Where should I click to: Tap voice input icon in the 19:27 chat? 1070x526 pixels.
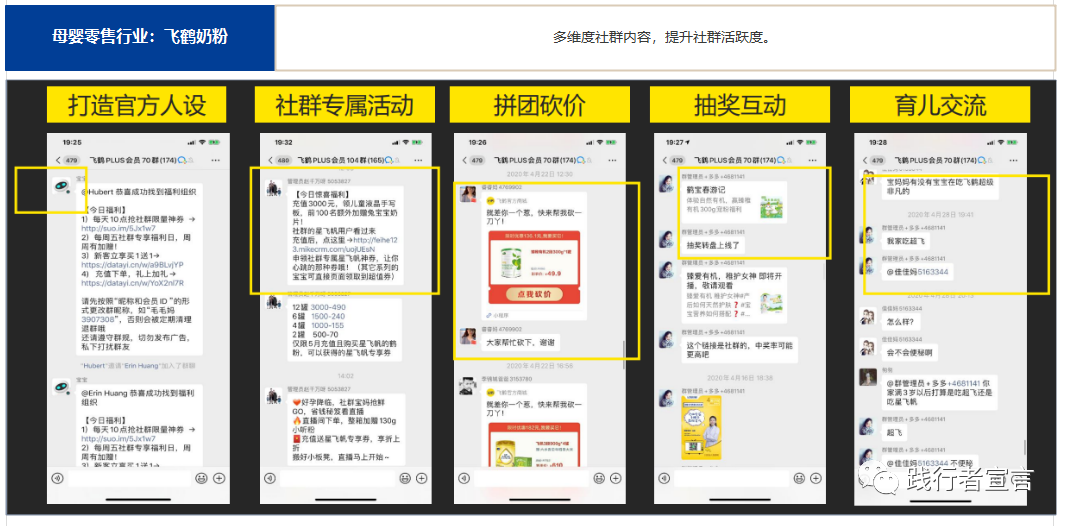pyautogui.click(x=664, y=478)
